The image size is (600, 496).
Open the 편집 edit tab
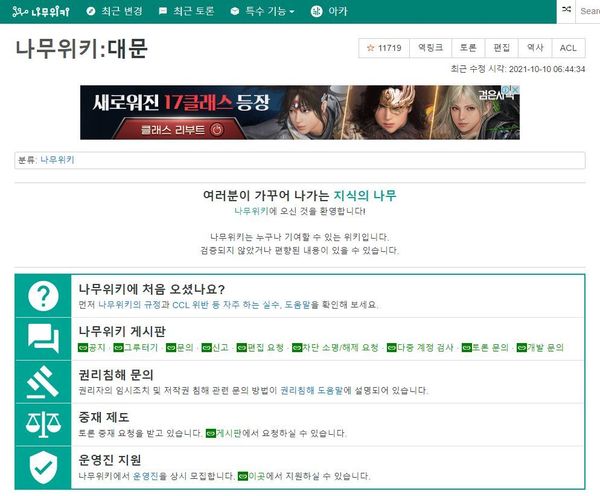pyautogui.click(x=501, y=48)
